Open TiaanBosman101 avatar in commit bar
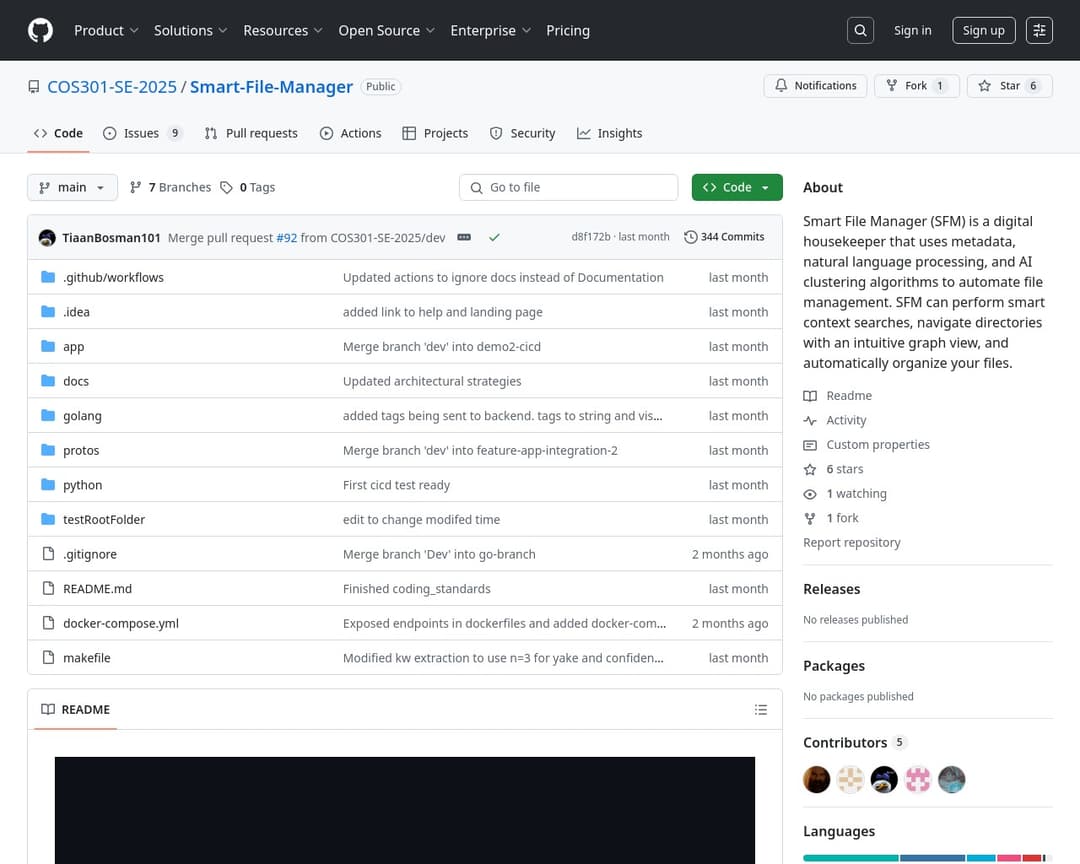1080x864 pixels. [x=48, y=238]
